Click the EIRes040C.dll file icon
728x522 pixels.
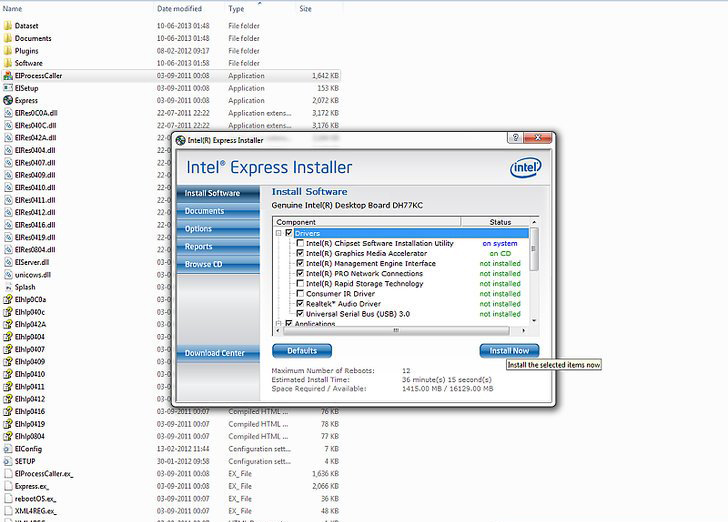[8, 125]
